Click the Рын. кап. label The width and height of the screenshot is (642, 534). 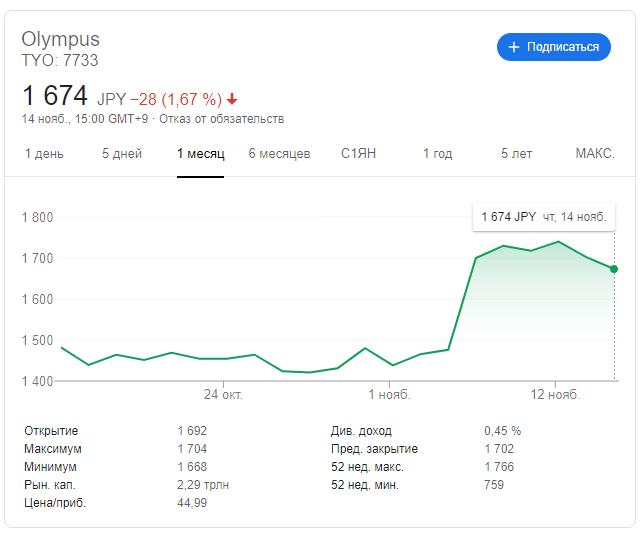point(50,485)
